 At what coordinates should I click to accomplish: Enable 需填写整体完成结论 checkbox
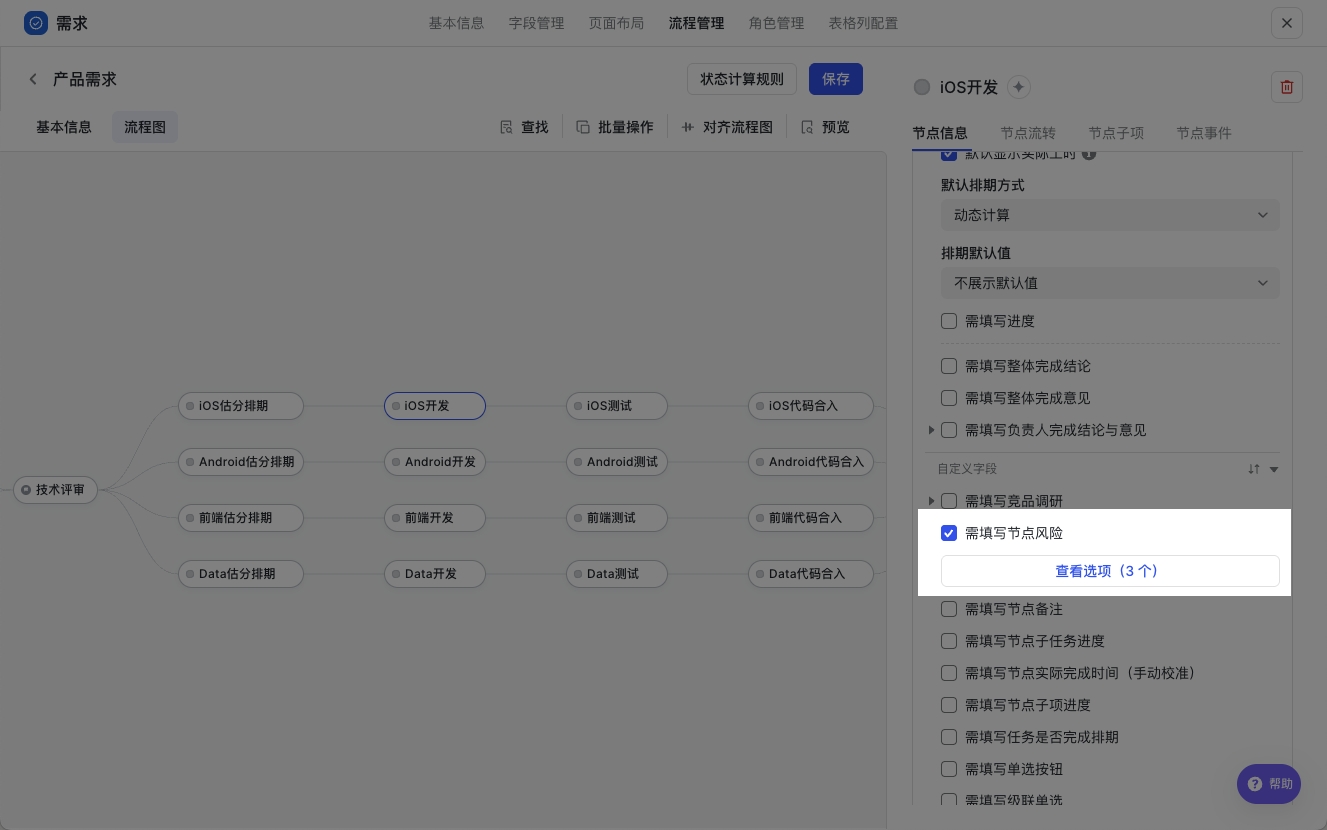pyautogui.click(x=949, y=366)
